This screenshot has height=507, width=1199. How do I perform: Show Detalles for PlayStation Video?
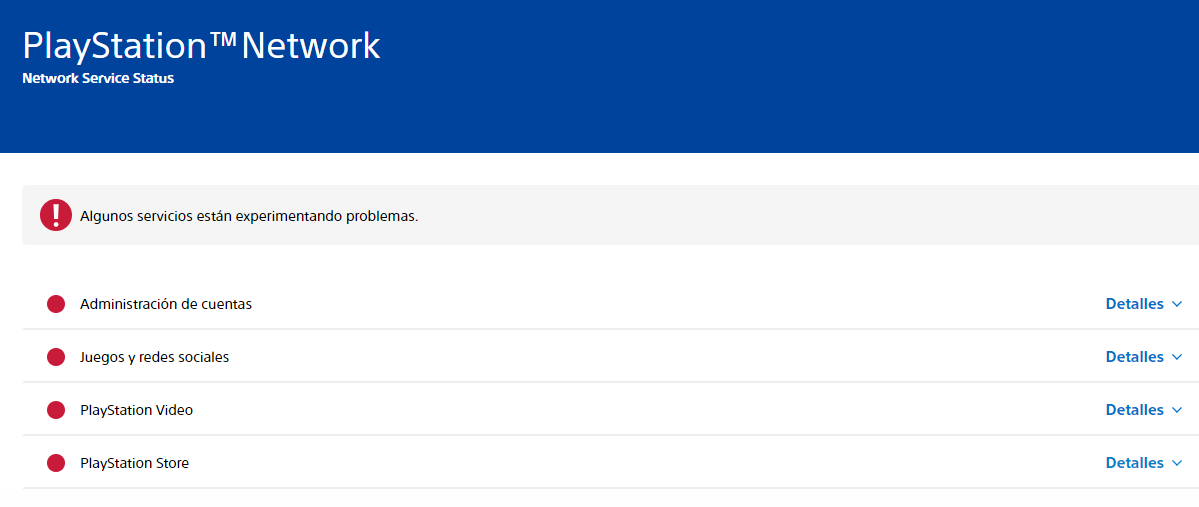point(1144,410)
